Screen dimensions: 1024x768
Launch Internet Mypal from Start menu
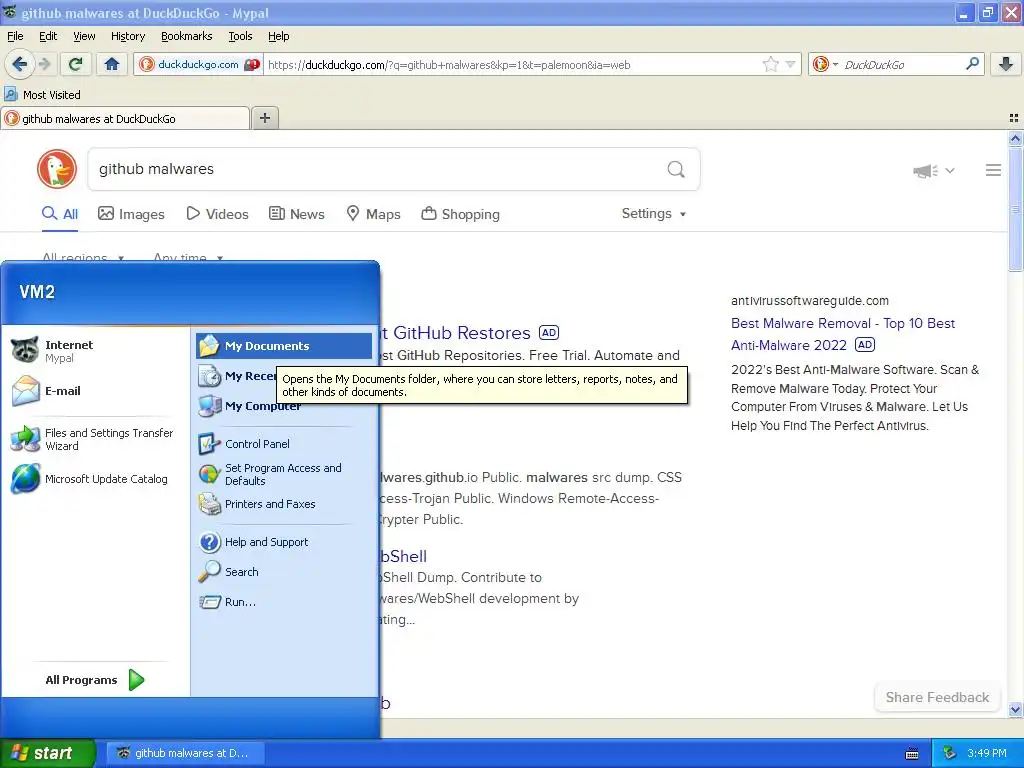pyautogui.click(x=96, y=351)
